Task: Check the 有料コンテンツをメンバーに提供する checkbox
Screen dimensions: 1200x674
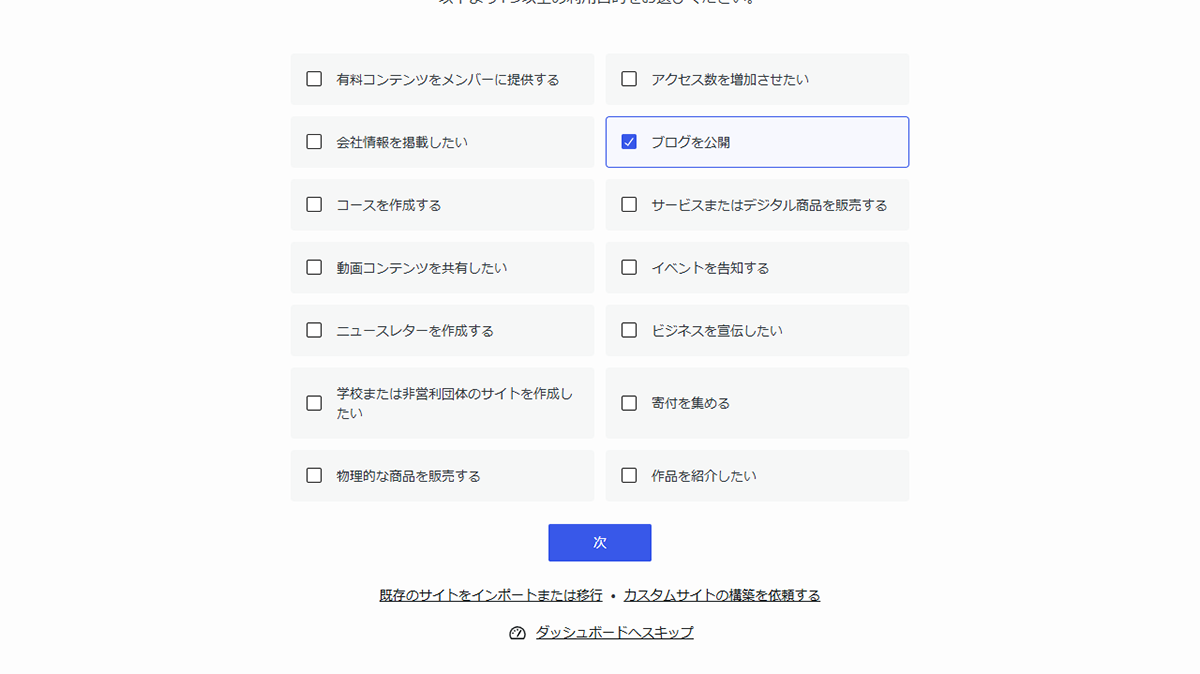Action: [x=314, y=78]
